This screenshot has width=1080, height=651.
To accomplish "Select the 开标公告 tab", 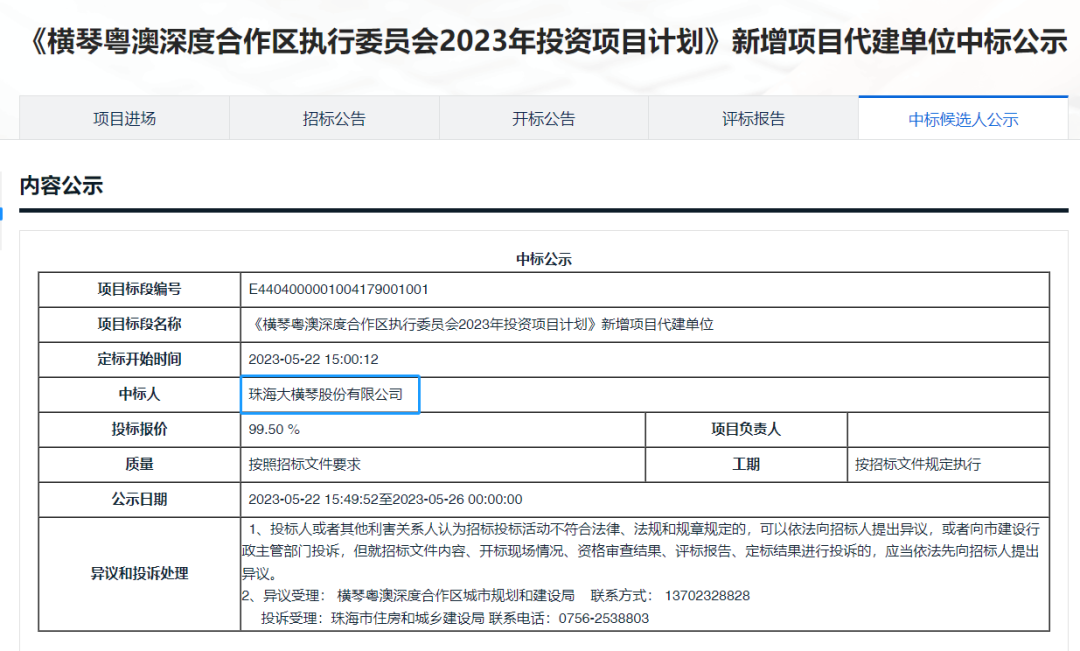I will coord(543,118).
